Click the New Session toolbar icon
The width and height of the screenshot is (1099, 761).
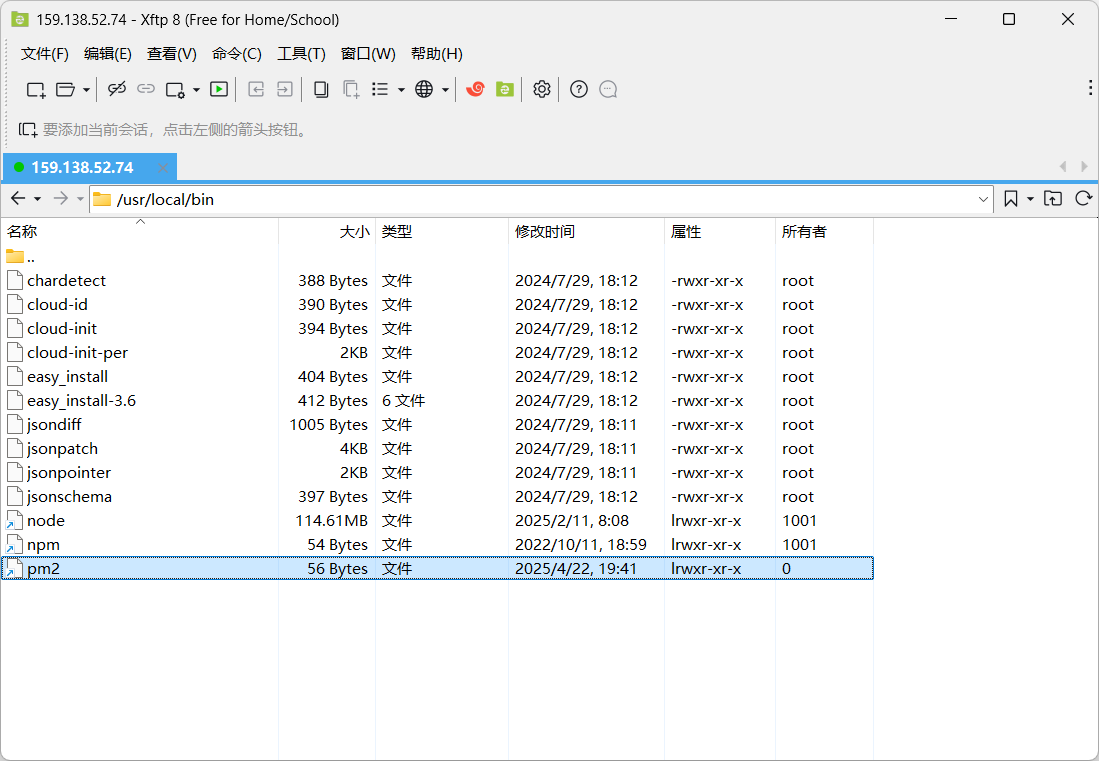coord(36,90)
